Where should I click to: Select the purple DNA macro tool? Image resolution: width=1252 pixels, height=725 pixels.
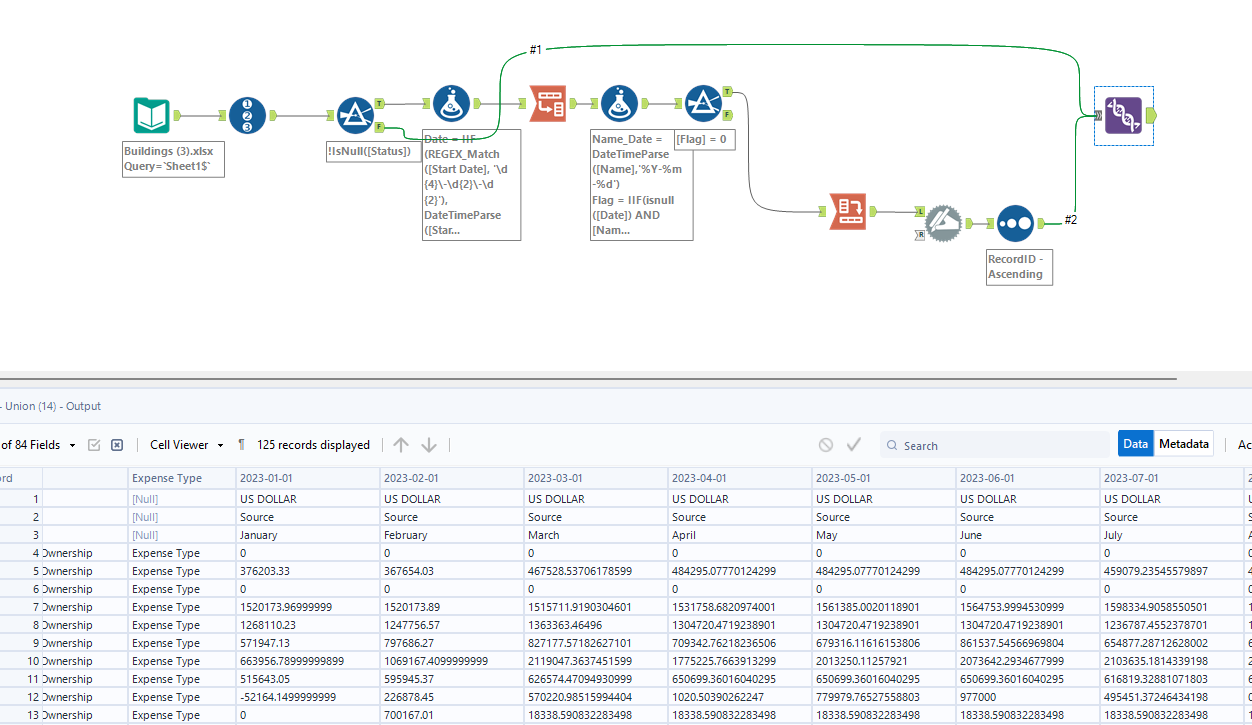pyautogui.click(x=1123, y=116)
